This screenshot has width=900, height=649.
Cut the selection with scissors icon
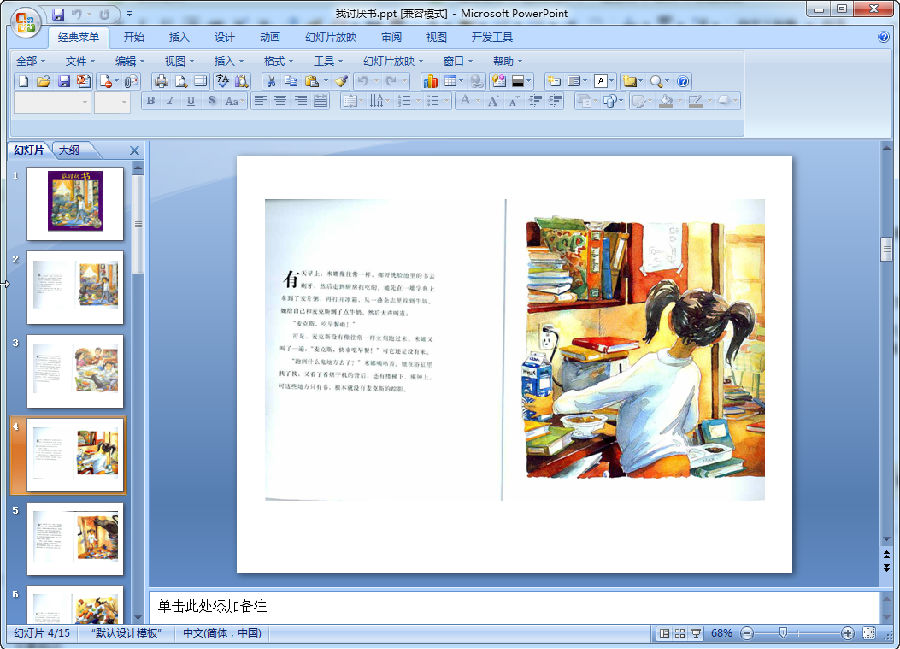coord(271,81)
